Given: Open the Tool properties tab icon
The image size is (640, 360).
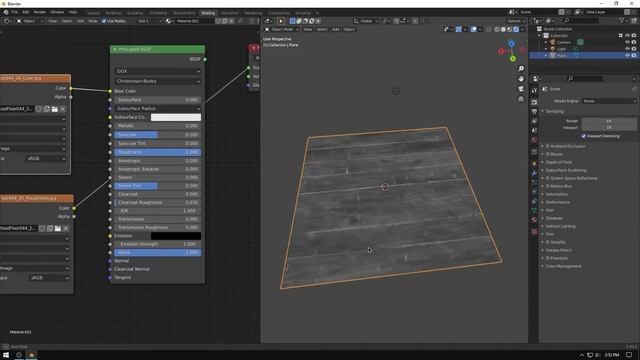Looking at the screenshot, I should pyautogui.click(x=534, y=90).
